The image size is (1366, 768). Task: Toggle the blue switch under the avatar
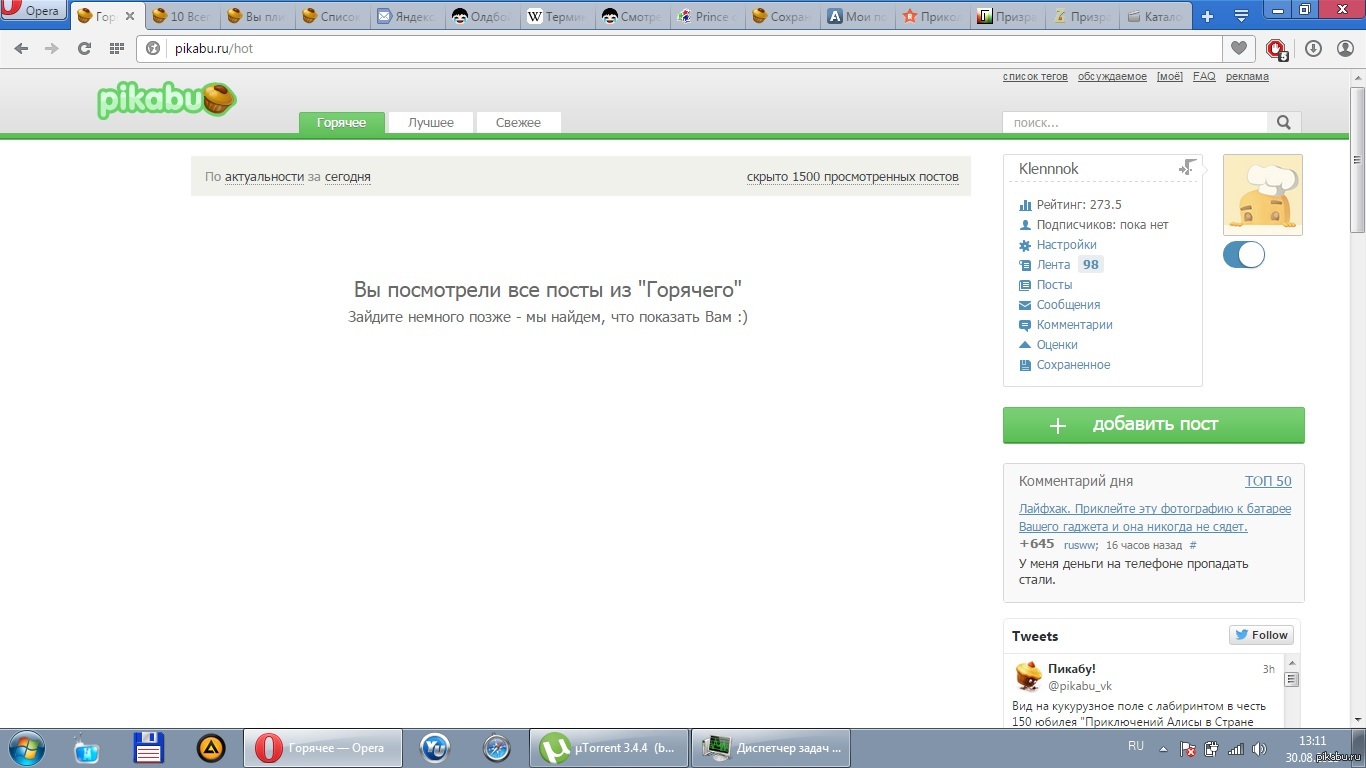point(1243,255)
